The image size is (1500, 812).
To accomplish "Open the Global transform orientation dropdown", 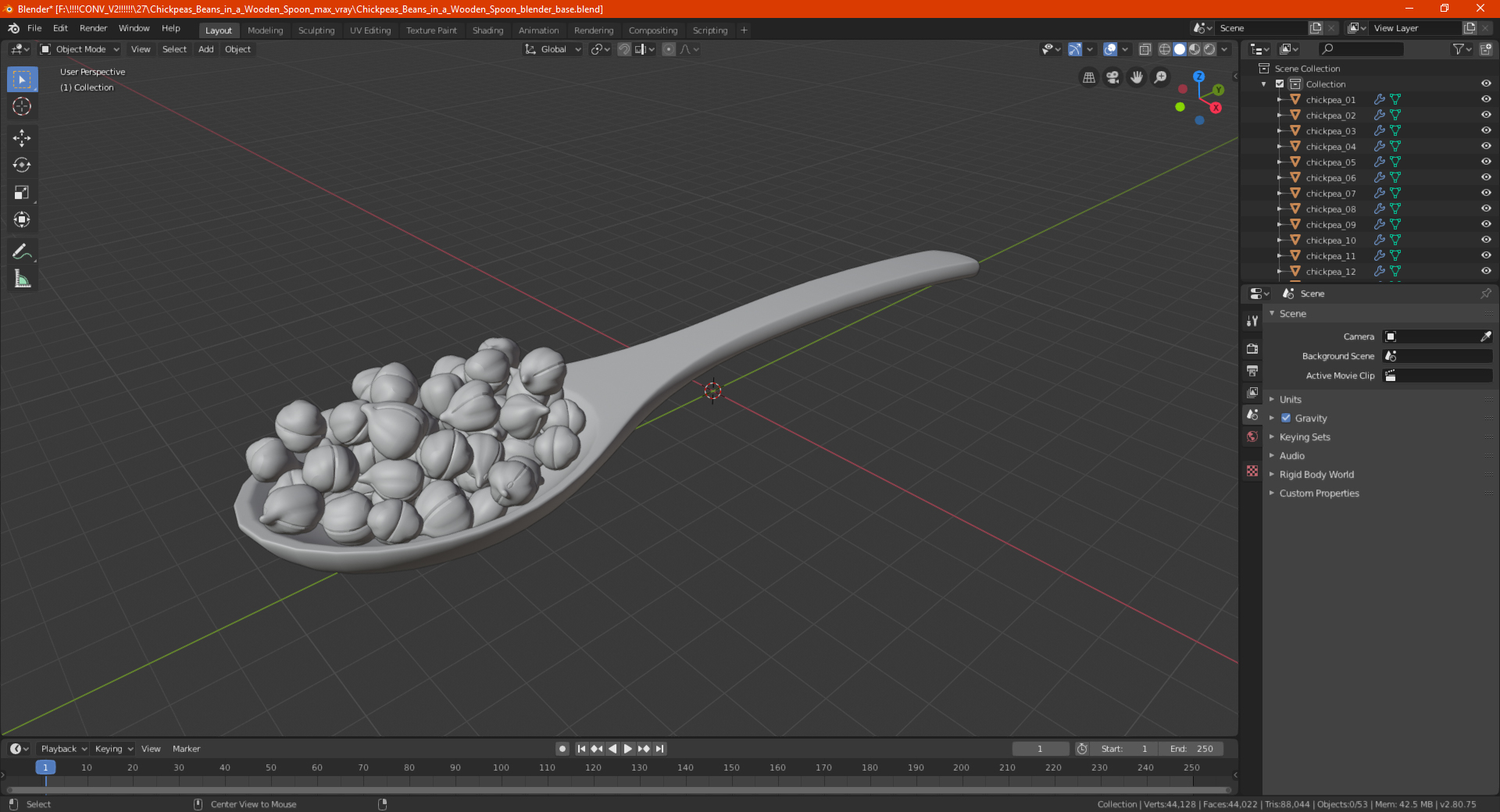I will pos(553,49).
